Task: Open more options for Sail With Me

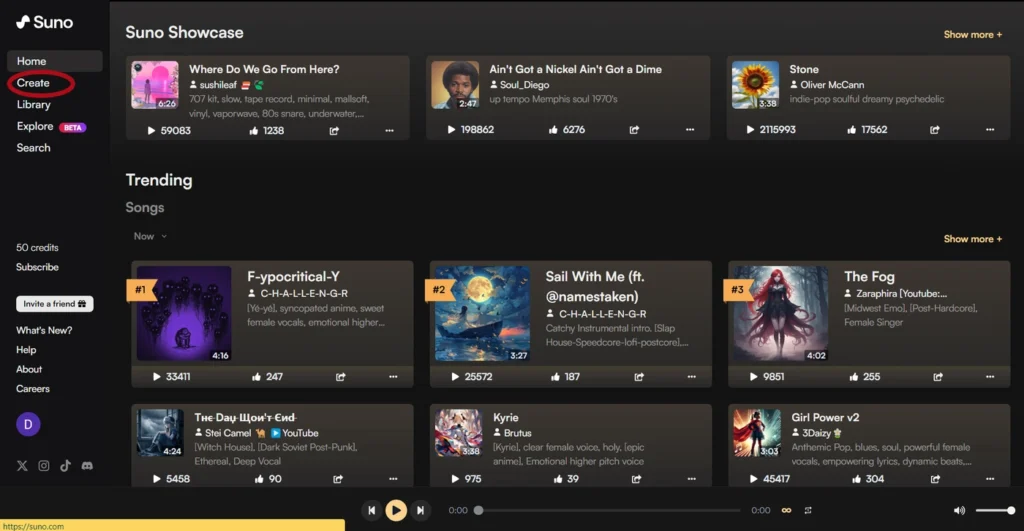Action: tap(692, 377)
